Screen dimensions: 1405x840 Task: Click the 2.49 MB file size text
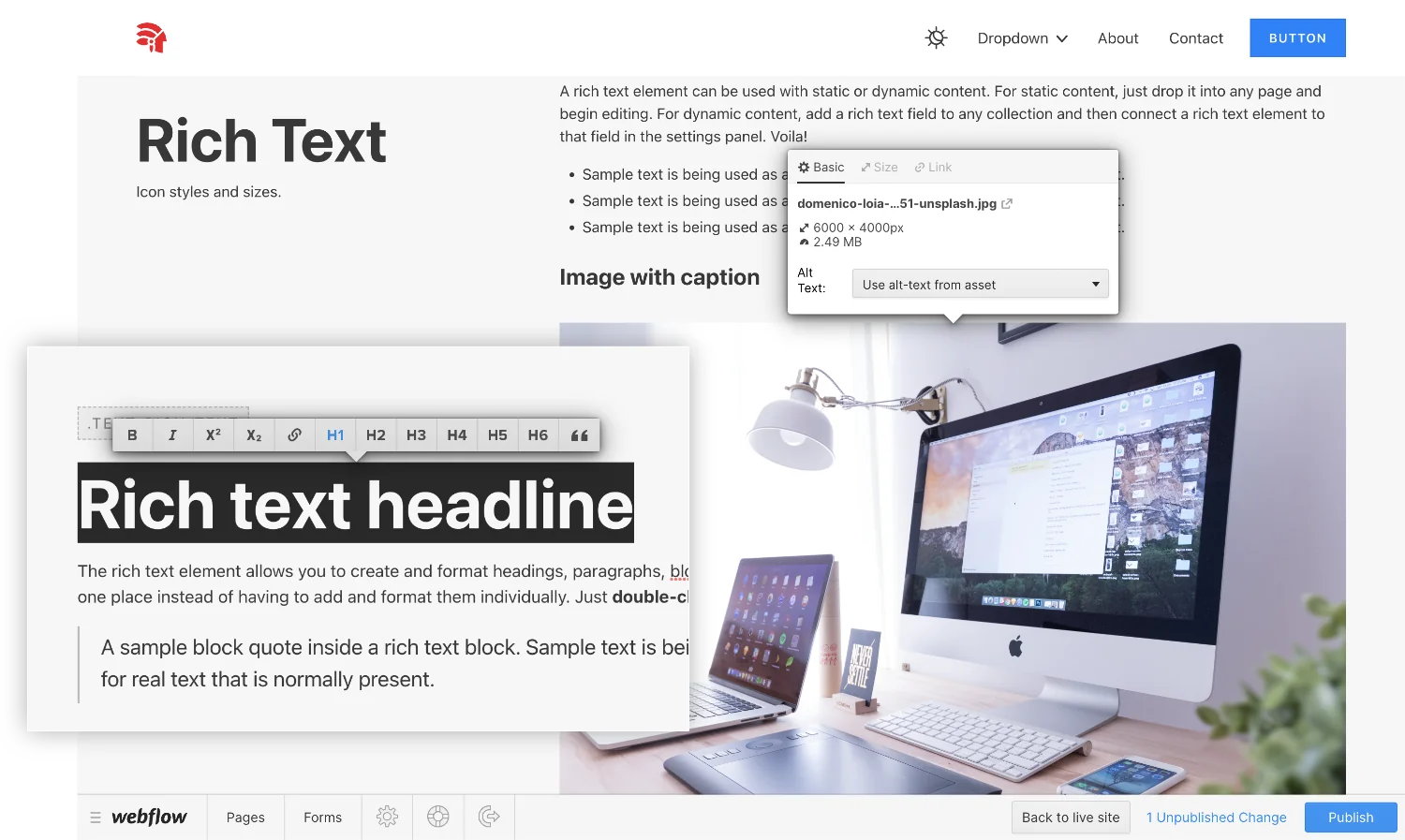pos(836,242)
